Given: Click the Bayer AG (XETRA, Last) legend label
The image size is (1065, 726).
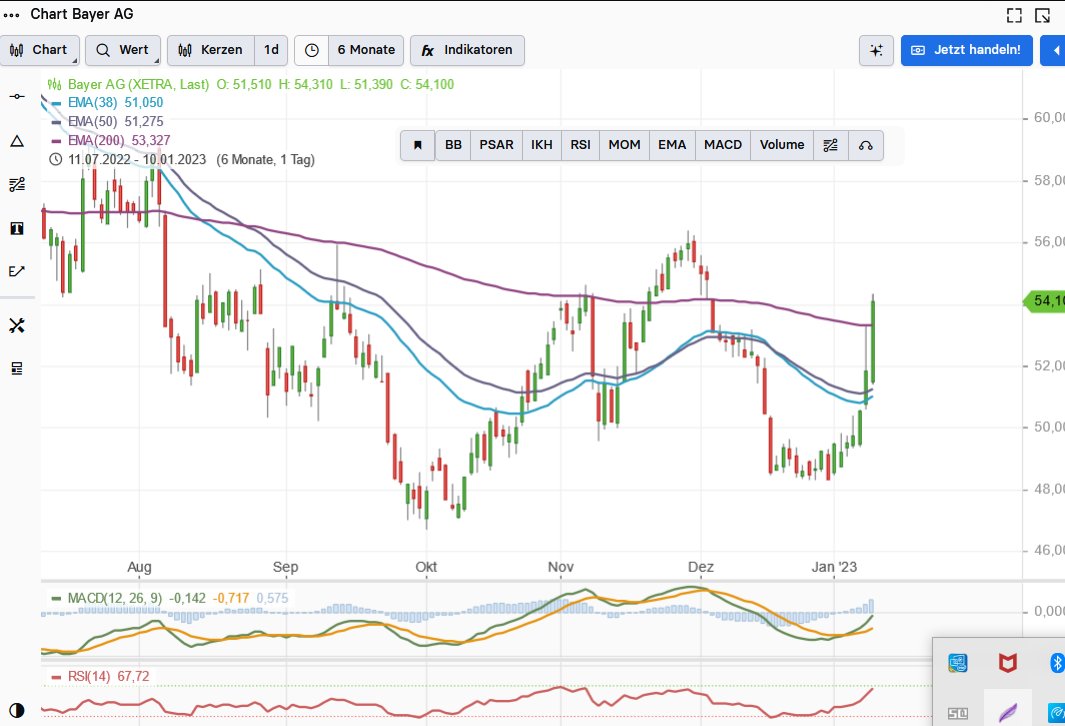Looking at the screenshot, I should point(139,85).
